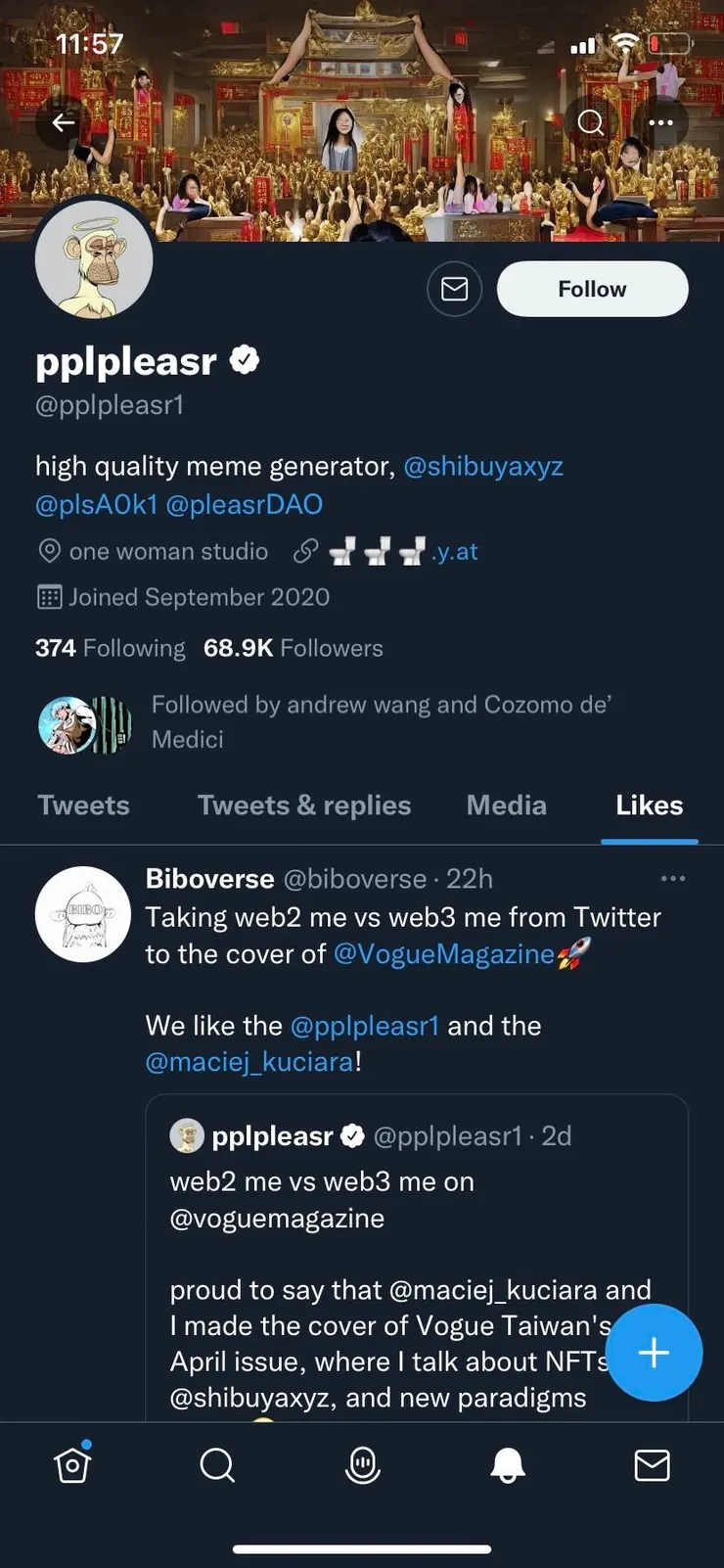Open Messages from the bottom bar
This screenshot has height=1568, width=724.
[x=653, y=1465]
